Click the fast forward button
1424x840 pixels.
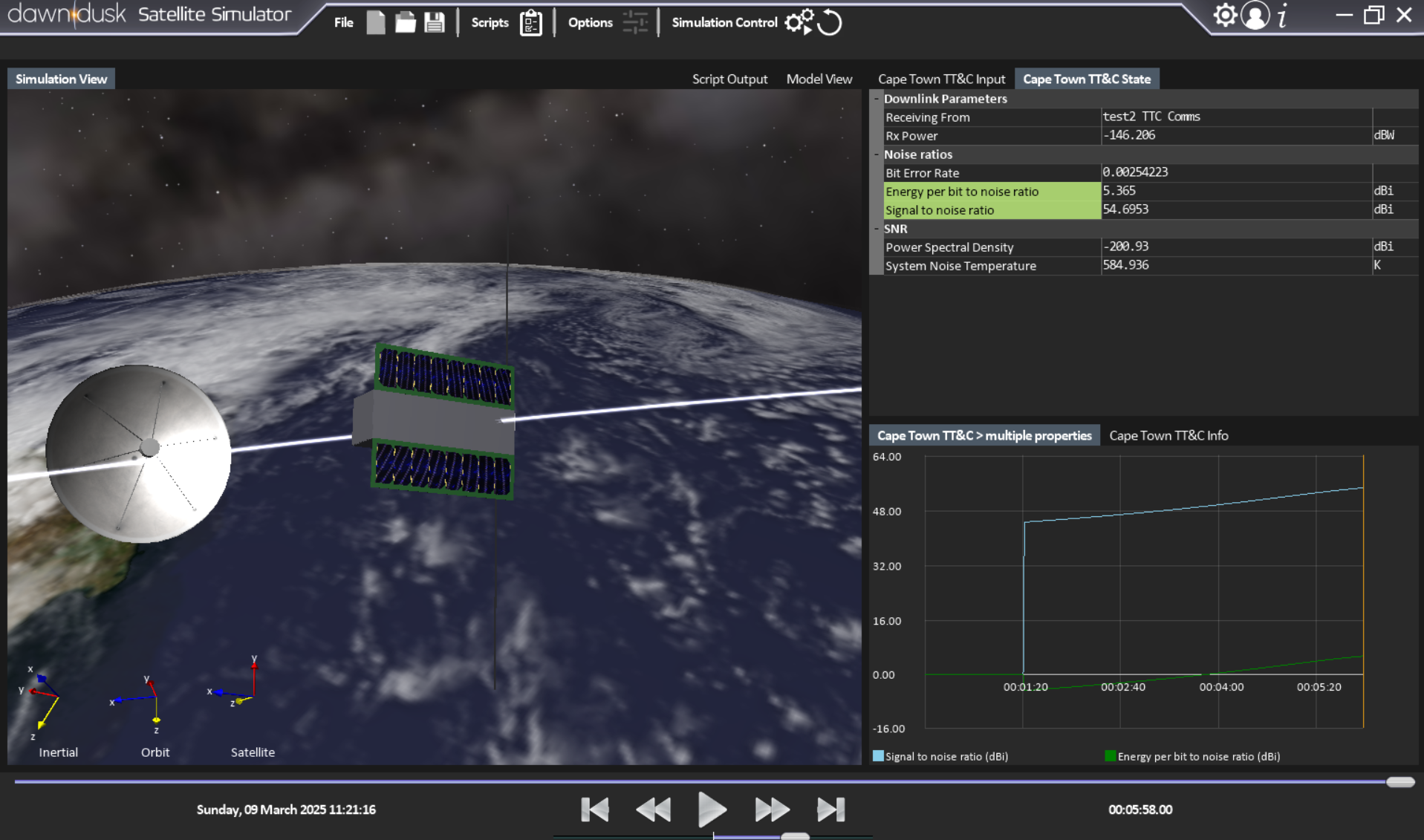tap(772, 810)
